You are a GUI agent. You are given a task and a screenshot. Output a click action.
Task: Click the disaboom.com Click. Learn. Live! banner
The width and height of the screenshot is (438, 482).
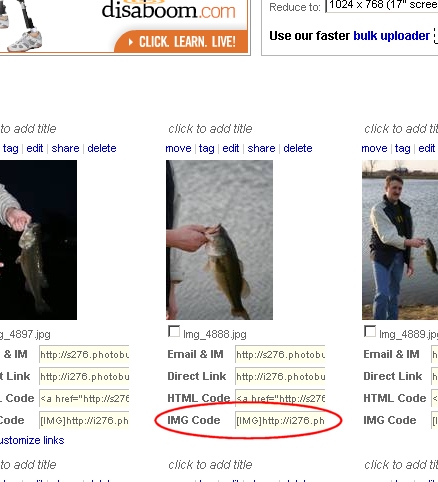pyautogui.click(x=124, y=26)
